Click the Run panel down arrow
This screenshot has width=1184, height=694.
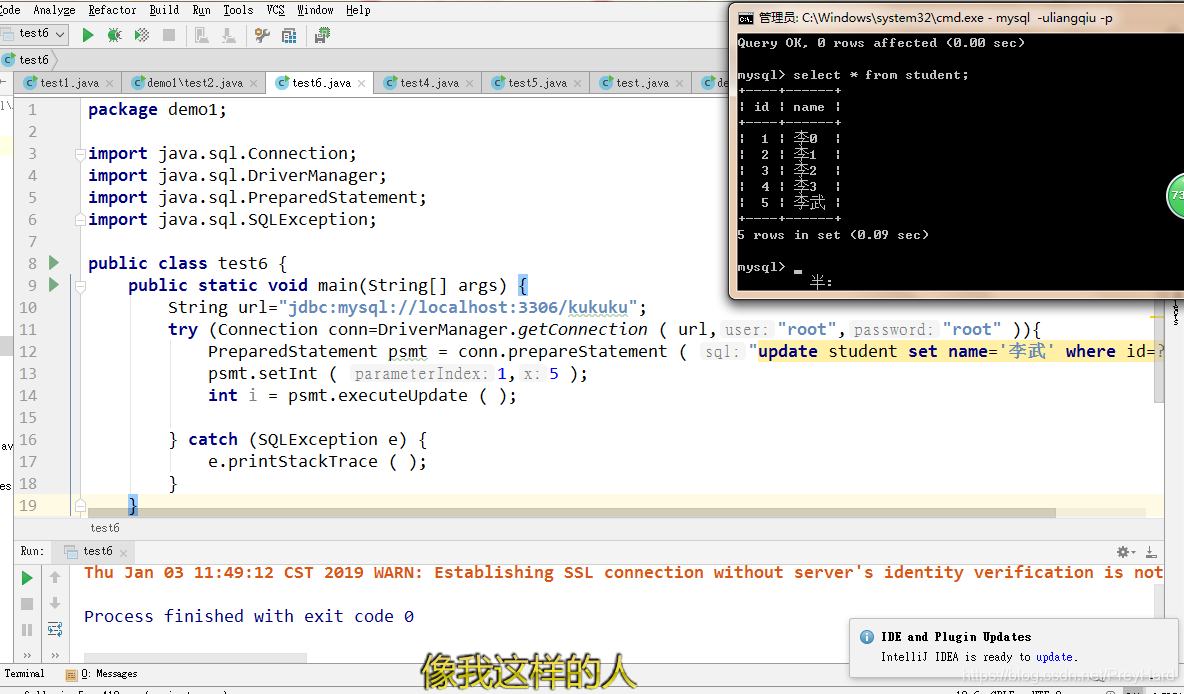(55, 603)
